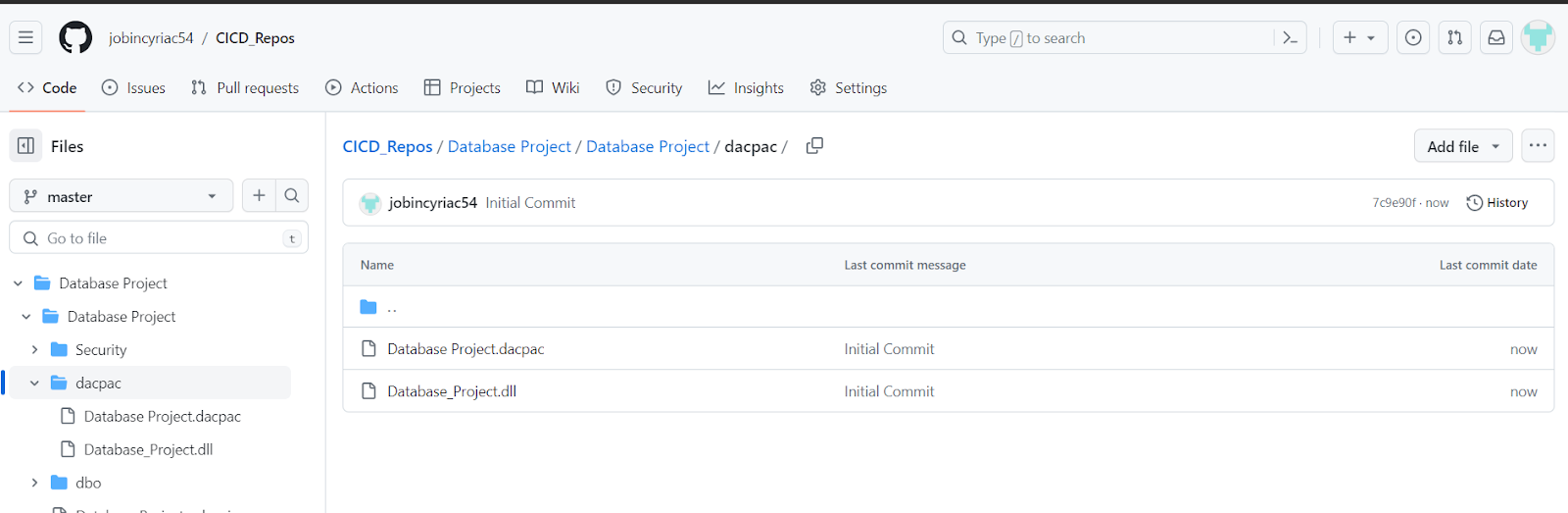Image resolution: width=1568 pixels, height=513 pixels.
Task: Open the notifications inbox icon
Action: (1496, 37)
